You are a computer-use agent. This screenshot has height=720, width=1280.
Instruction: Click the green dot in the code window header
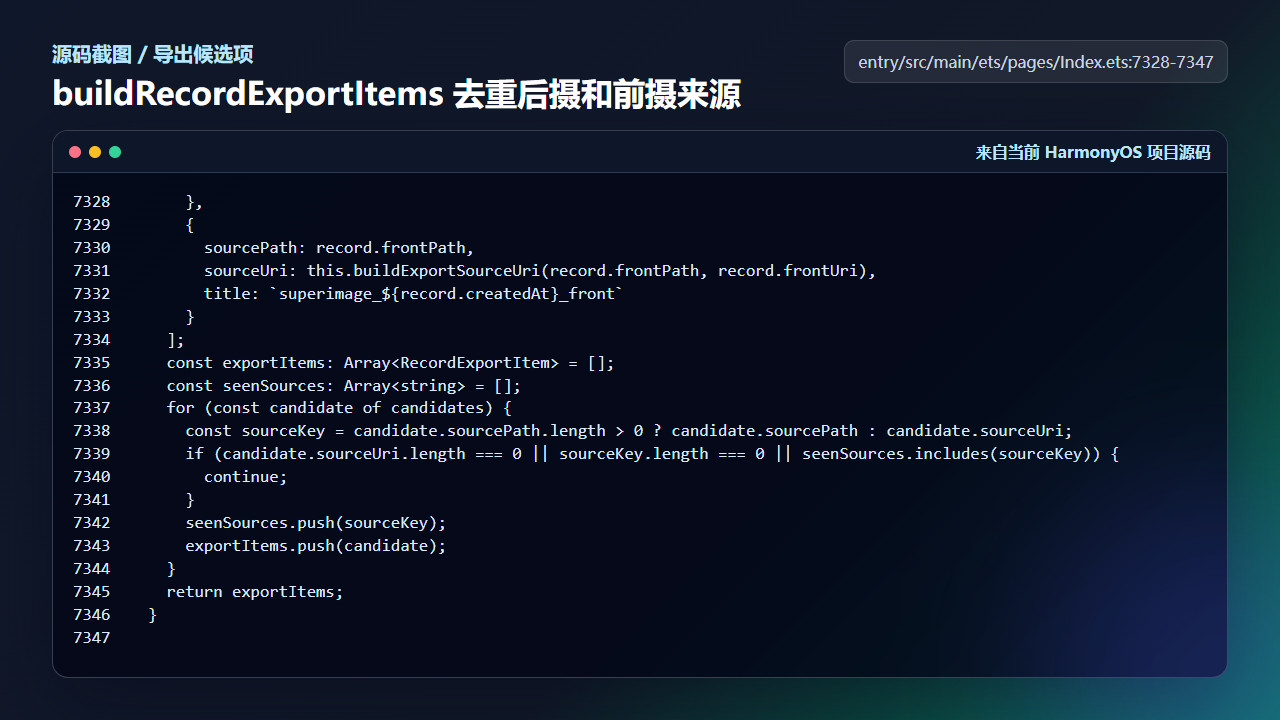115,152
